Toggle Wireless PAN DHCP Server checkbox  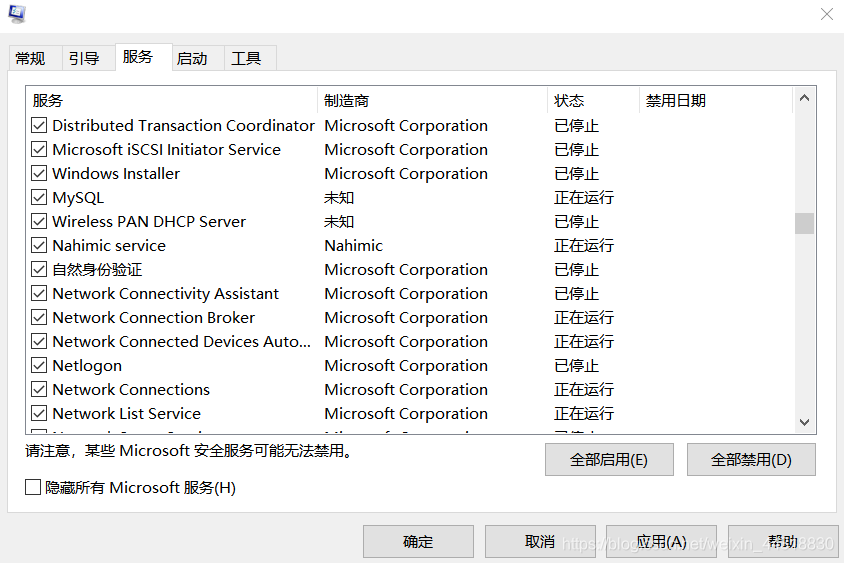pos(39,221)
